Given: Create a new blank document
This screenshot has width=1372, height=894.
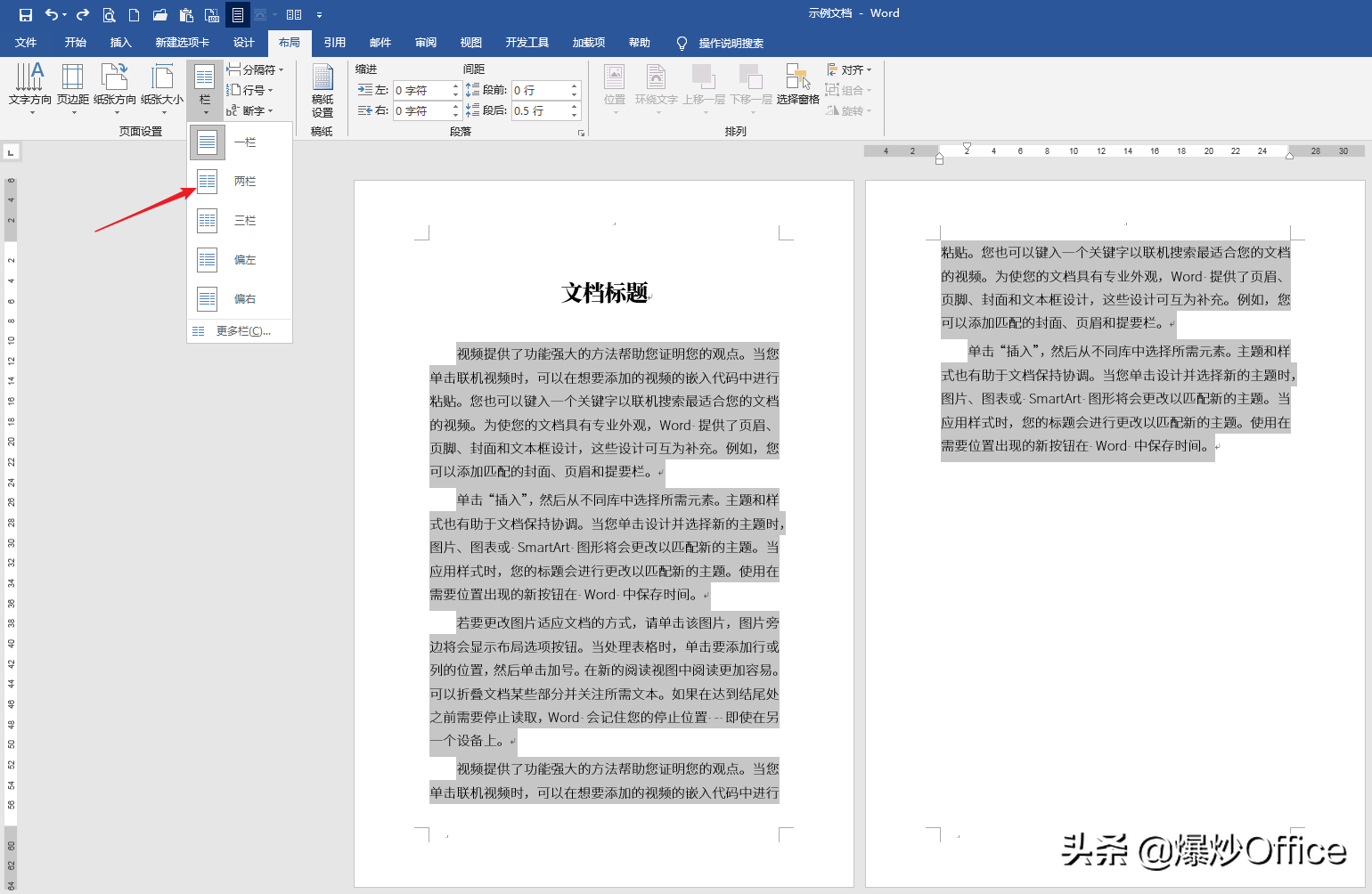Looking at the screenshot, I should coord(135,14).
